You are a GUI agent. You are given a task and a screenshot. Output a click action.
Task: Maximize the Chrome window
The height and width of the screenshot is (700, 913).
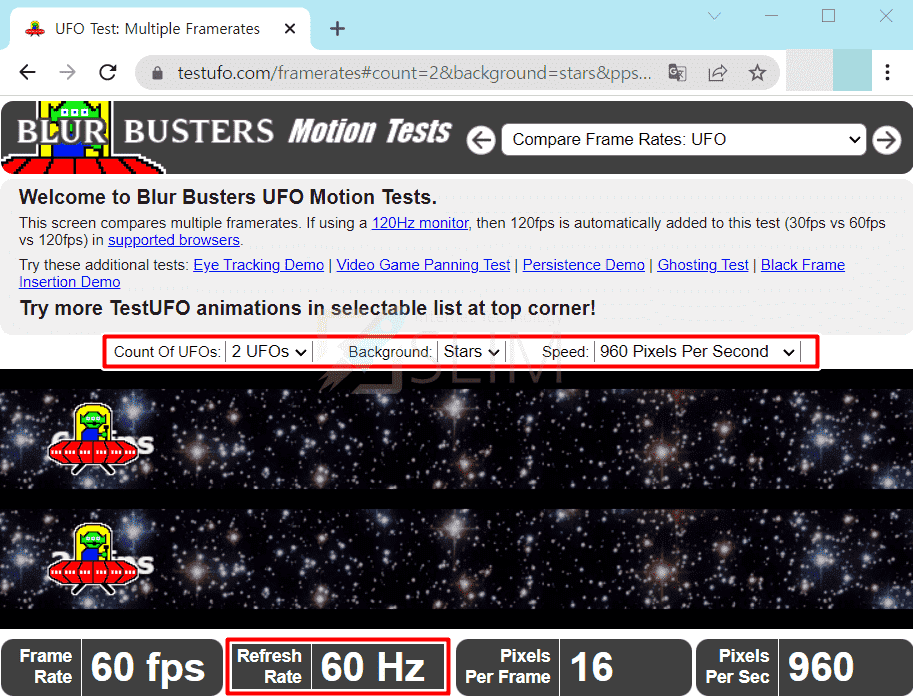point(828,16)
